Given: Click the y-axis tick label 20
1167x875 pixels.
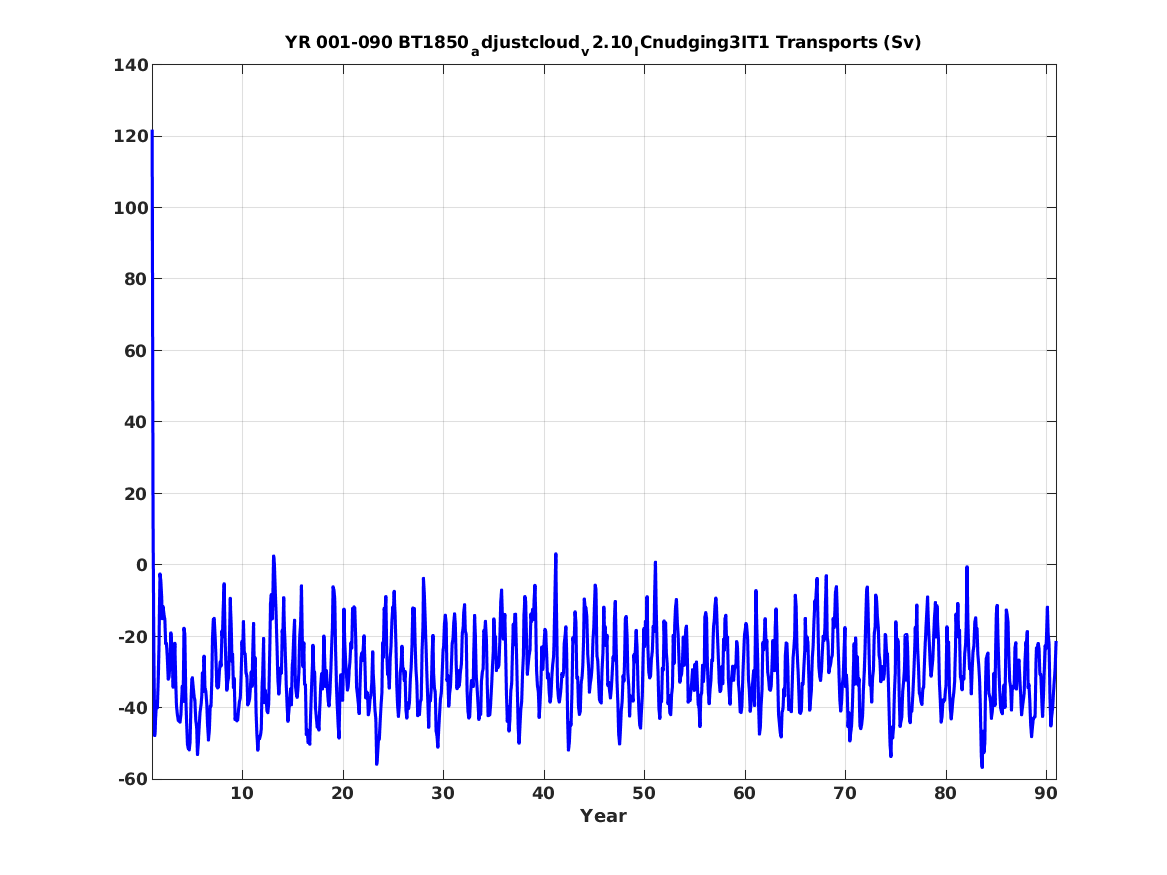Looking at the screenshot, I should tap(135, 493).
